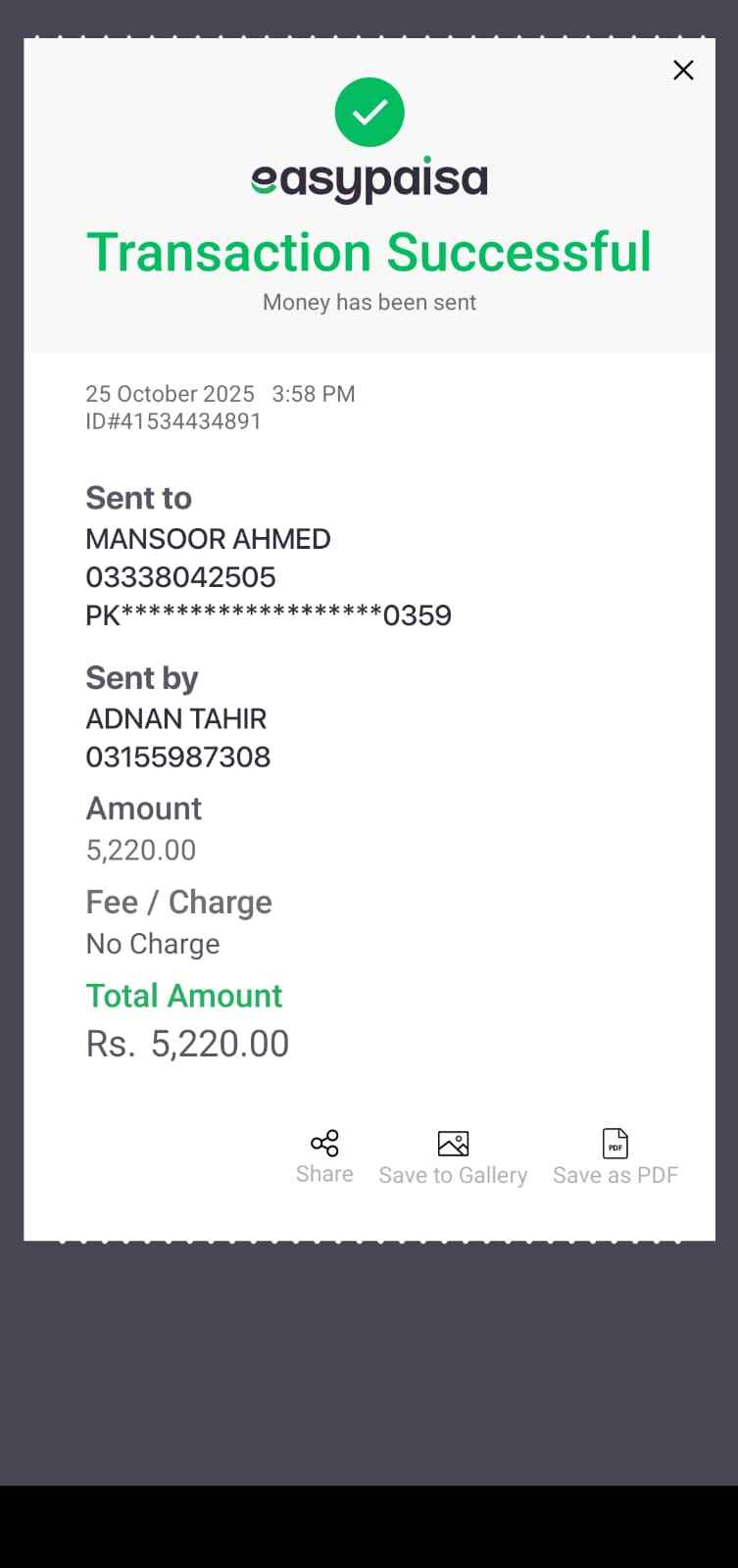The image size is (738, 1568).
Task: Tap the date 25 October 2025
Action: click(x=170, y=394)
